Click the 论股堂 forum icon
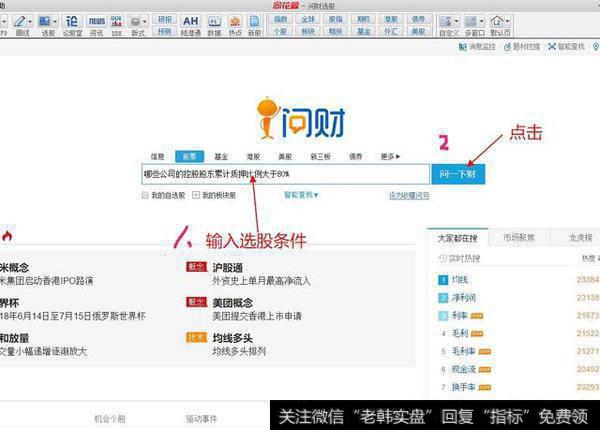The image size is (600, 430). coord(72,22)
